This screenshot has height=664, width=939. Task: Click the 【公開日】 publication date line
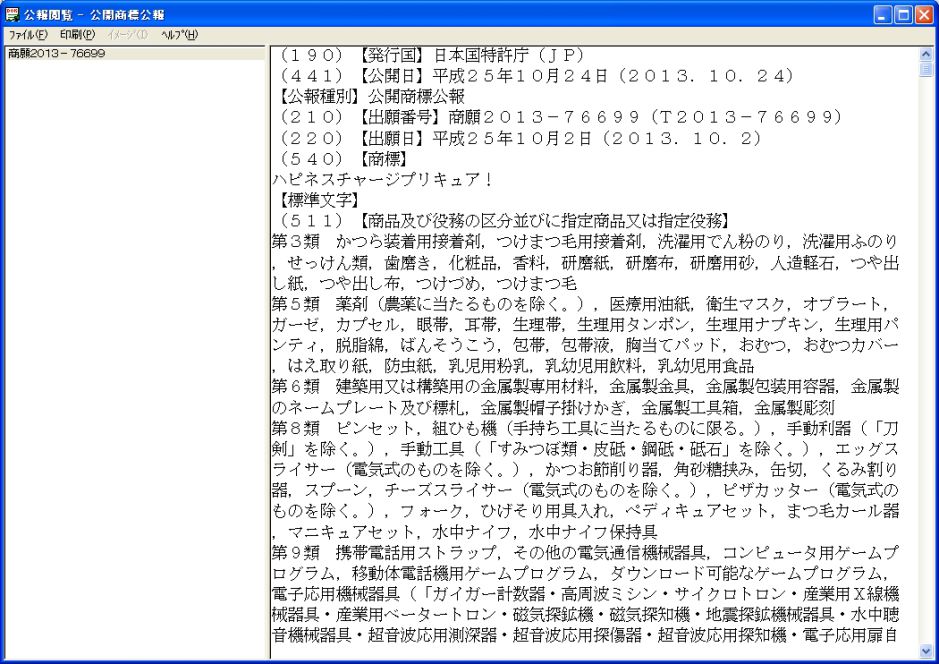pos(537,75)
